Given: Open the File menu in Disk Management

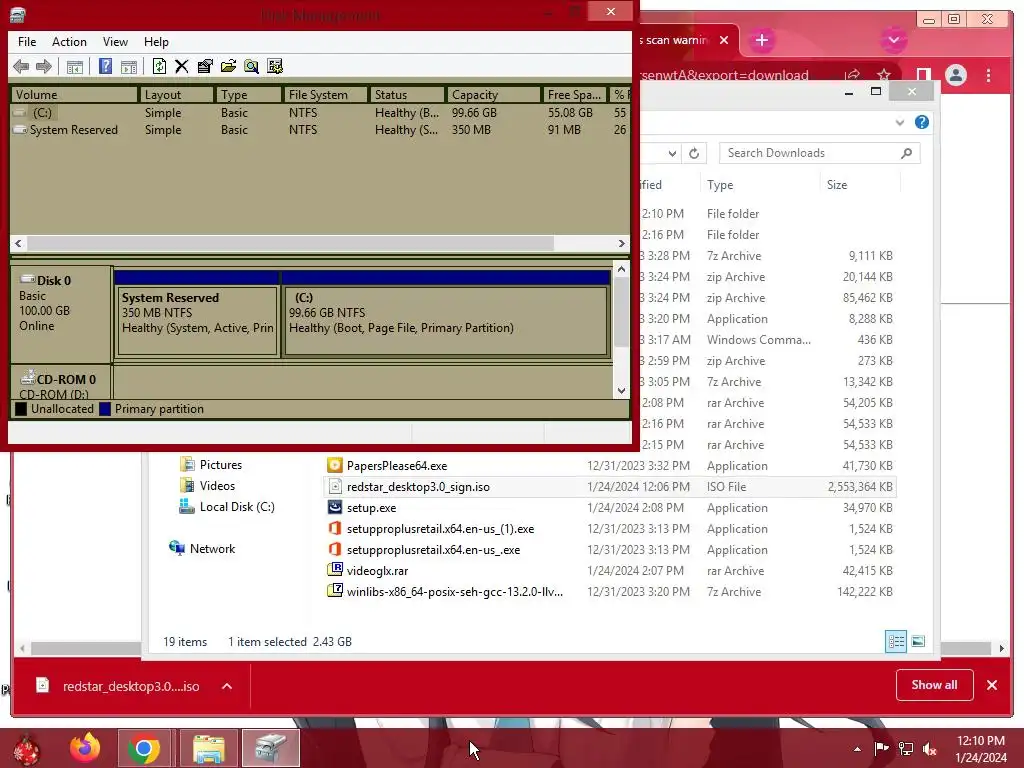Looking at the screenshot, I should tap(27, 42).
